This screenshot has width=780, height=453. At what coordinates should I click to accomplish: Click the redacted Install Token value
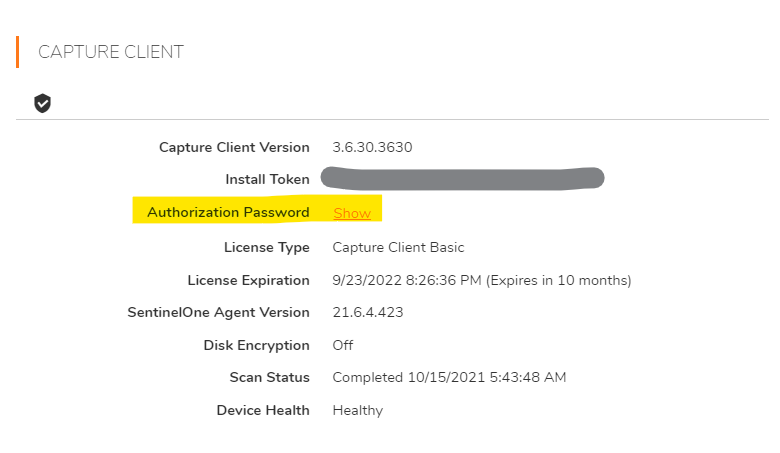click(x=463, y=179)
